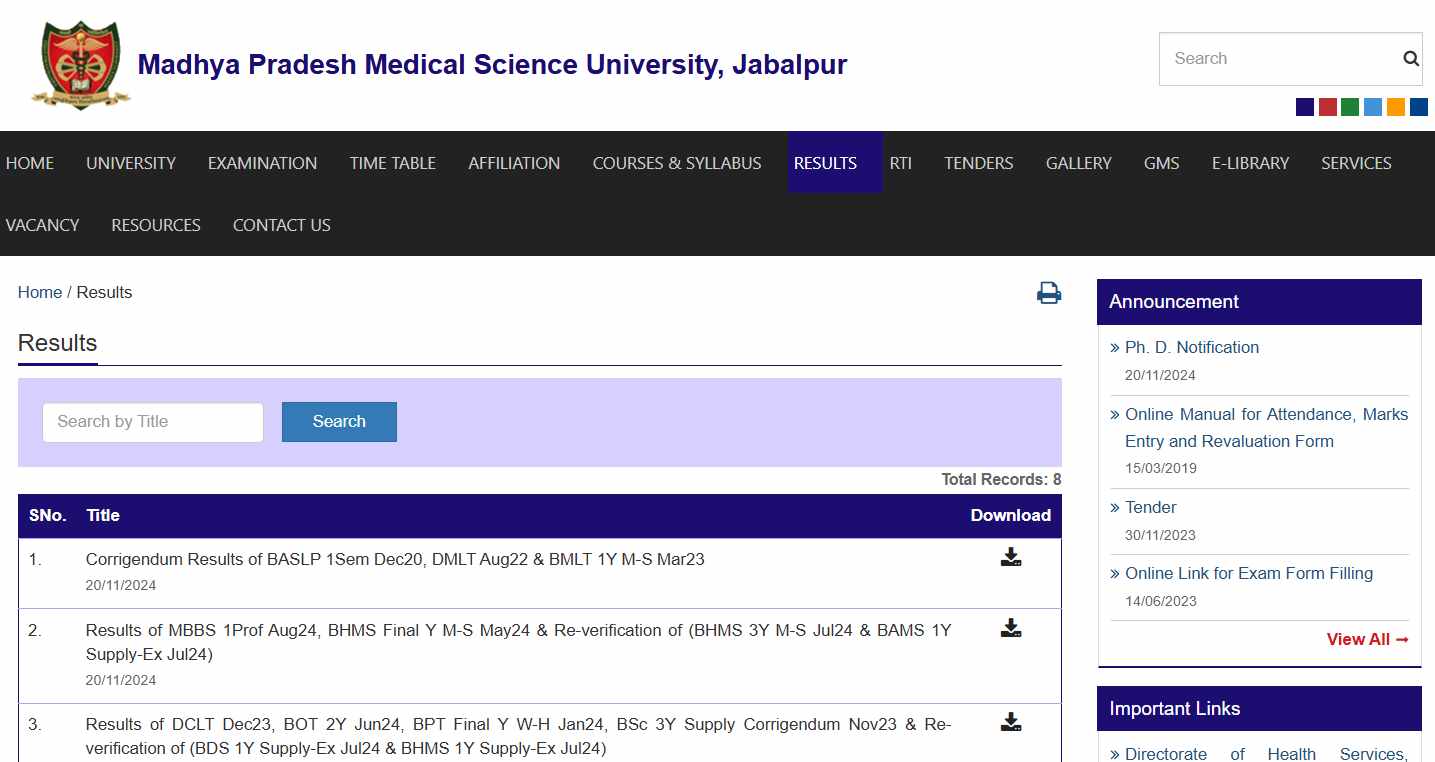The image size is (1435, 762).
Task: Click the search magnifier icon
Action: tap(1409, 58)
